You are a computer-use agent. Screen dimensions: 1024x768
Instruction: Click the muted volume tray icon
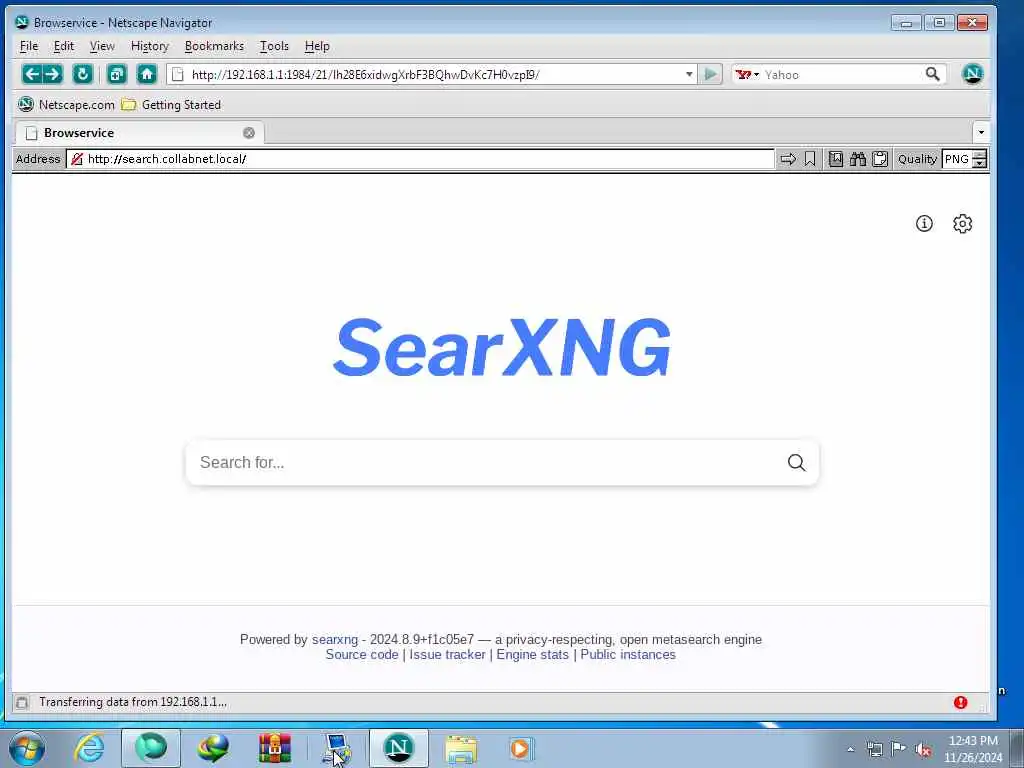[x=923, y=749]
